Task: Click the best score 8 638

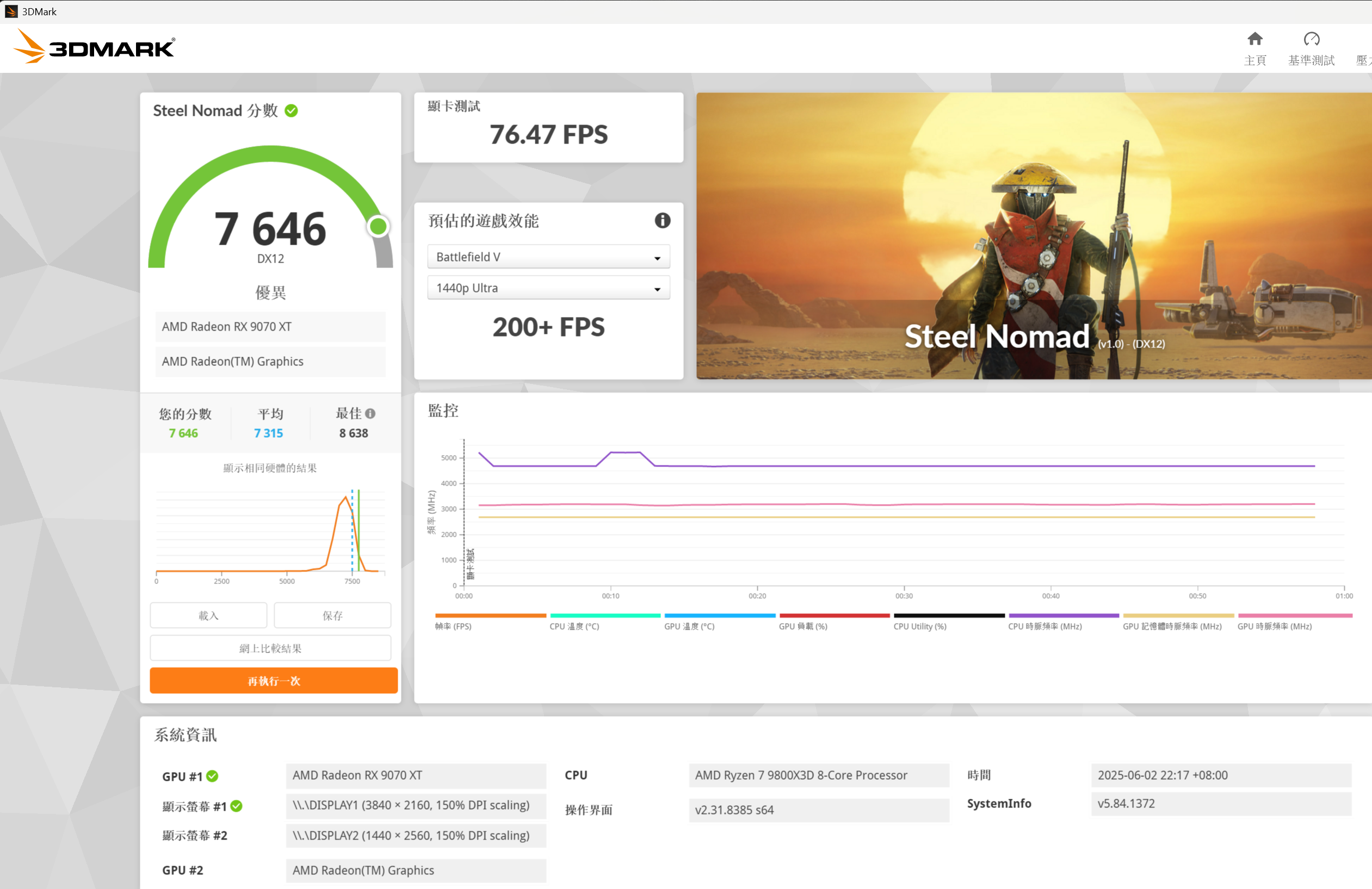Action: pyautogui.click(x=354, y=433)
